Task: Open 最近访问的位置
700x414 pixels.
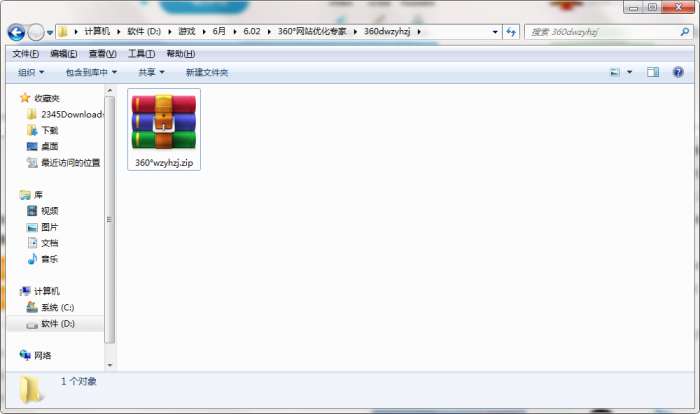Action: point(71,163)
